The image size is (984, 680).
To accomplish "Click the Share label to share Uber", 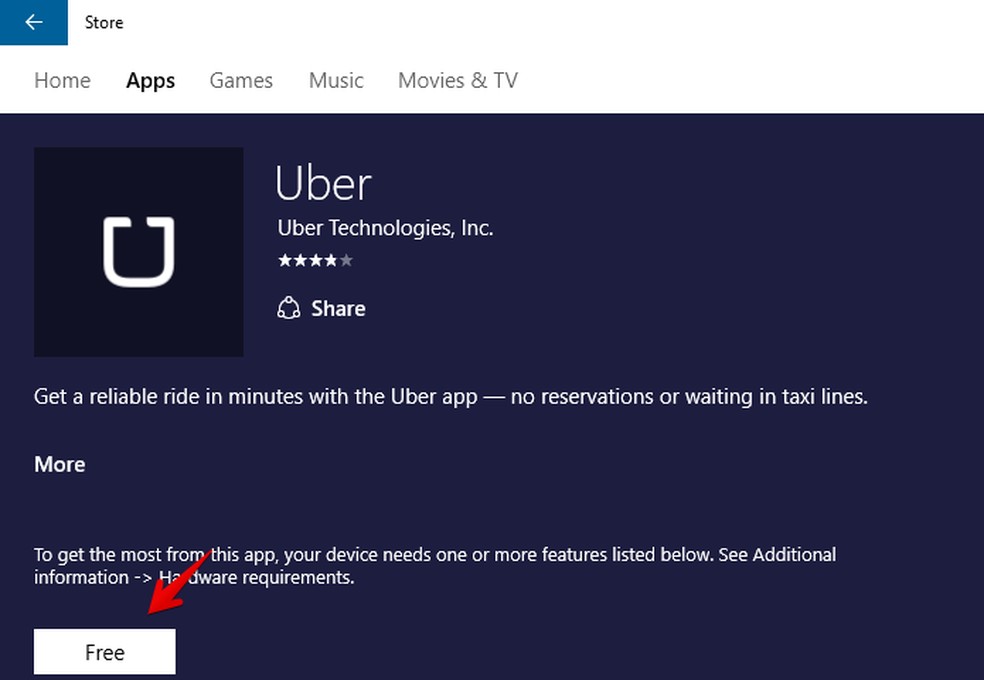I will click(338, 308).
